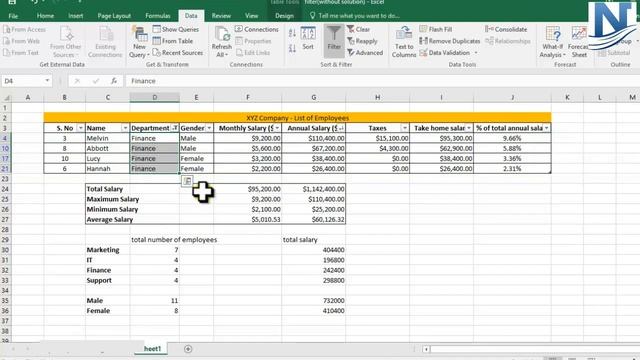Open the Sort dialog button
This screenshot has width=640, height=360.
(308, 38)
